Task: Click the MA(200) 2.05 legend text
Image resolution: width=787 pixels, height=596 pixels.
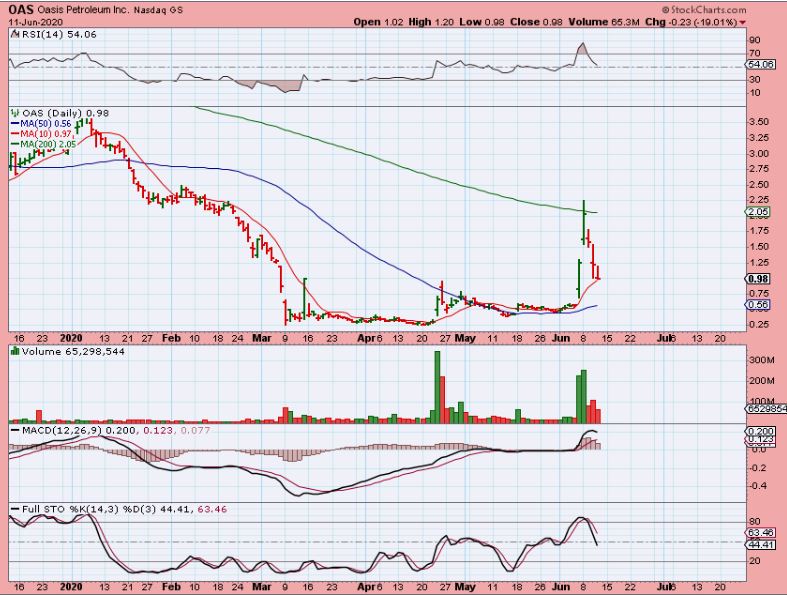Action: pos(49,145)
